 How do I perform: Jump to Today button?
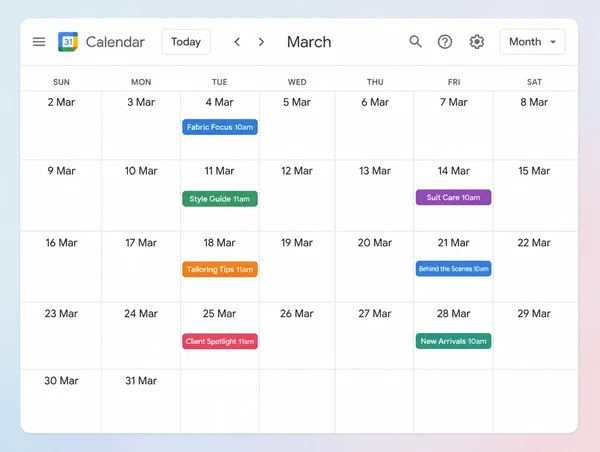coord(186,42)
